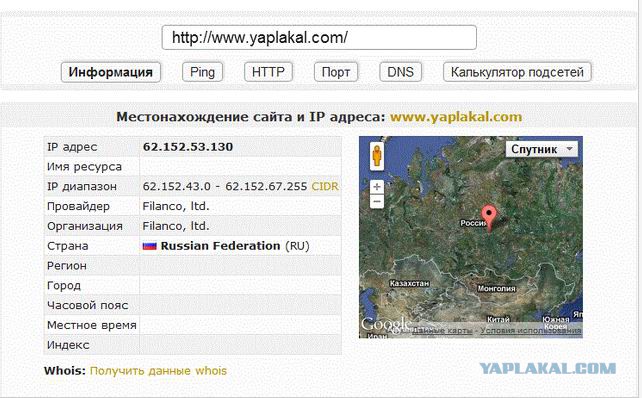Click the Местное время label
Image resolution: width=642 pixels, height=398 pixels.
(x=92, y=325)
